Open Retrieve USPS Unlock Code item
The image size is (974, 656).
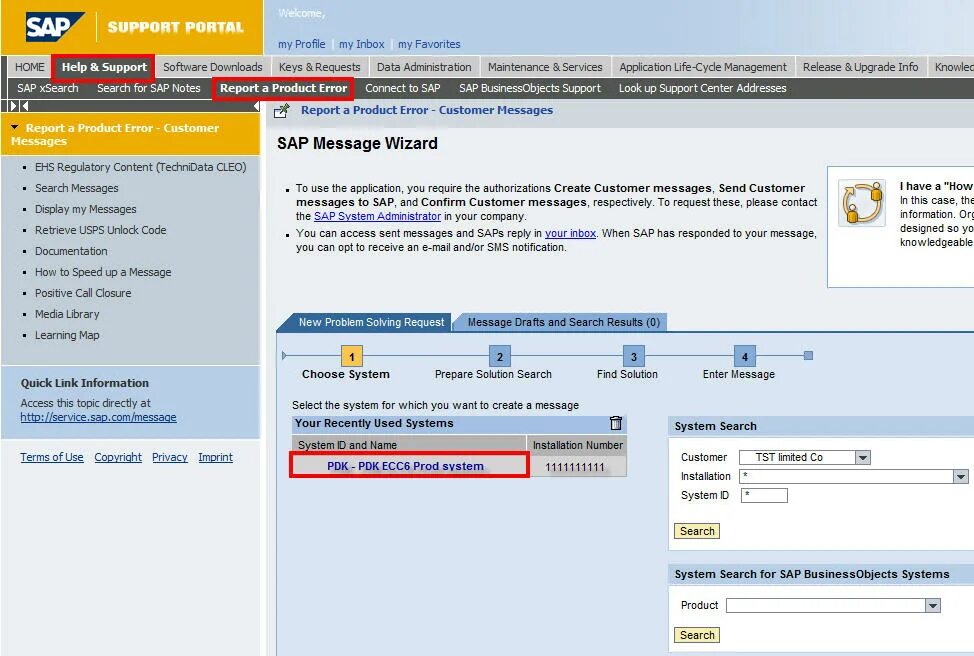[101, 230]
